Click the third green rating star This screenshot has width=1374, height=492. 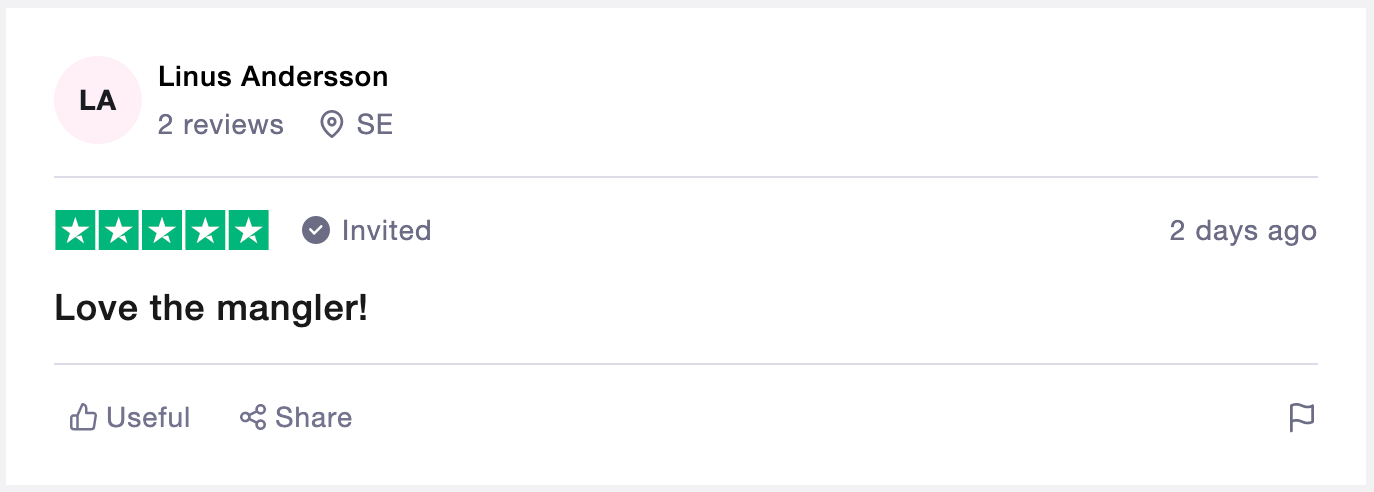pyautogui.click(x=162, y=231)
